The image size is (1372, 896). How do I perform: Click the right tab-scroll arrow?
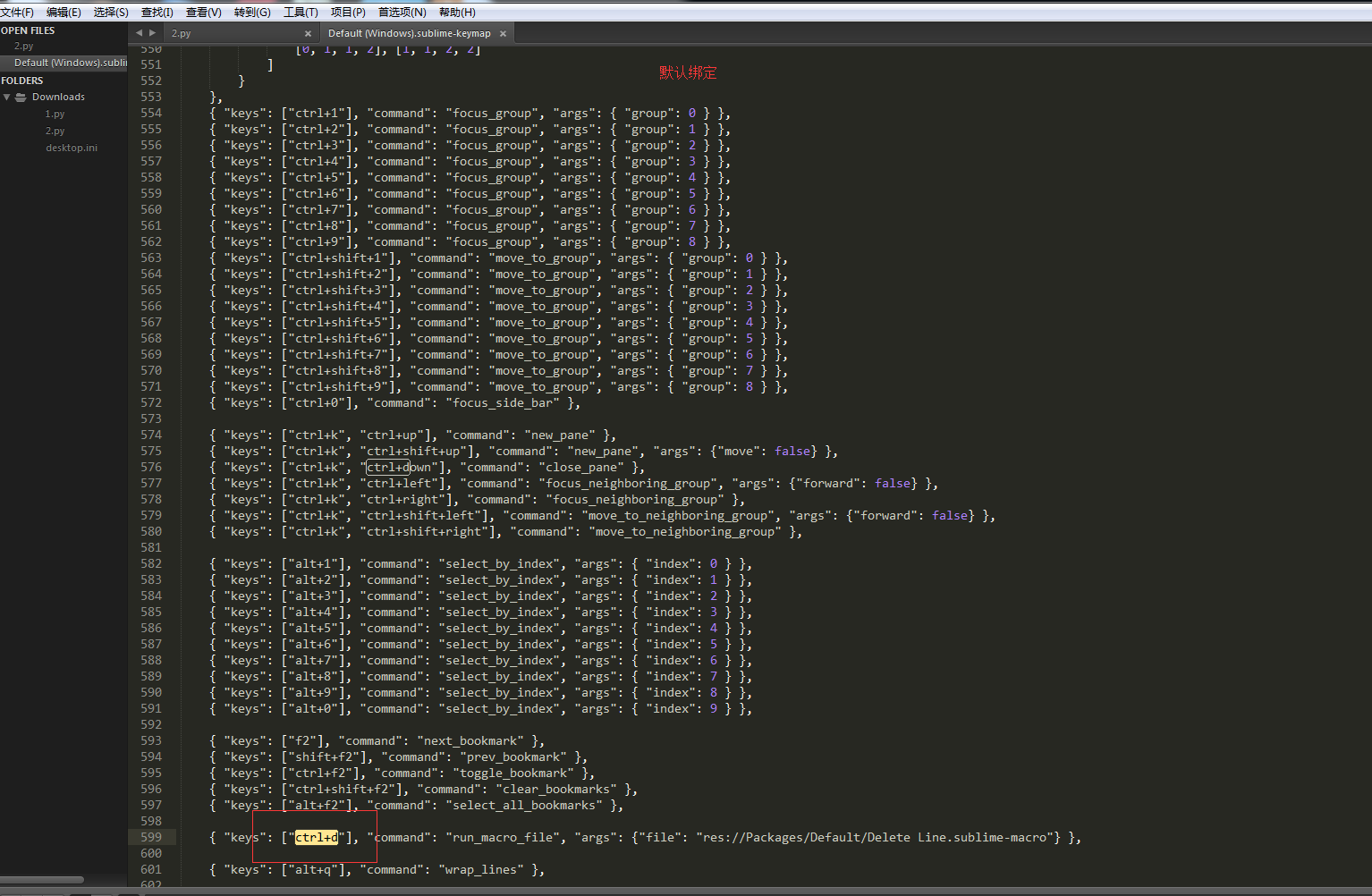[153, 33]
